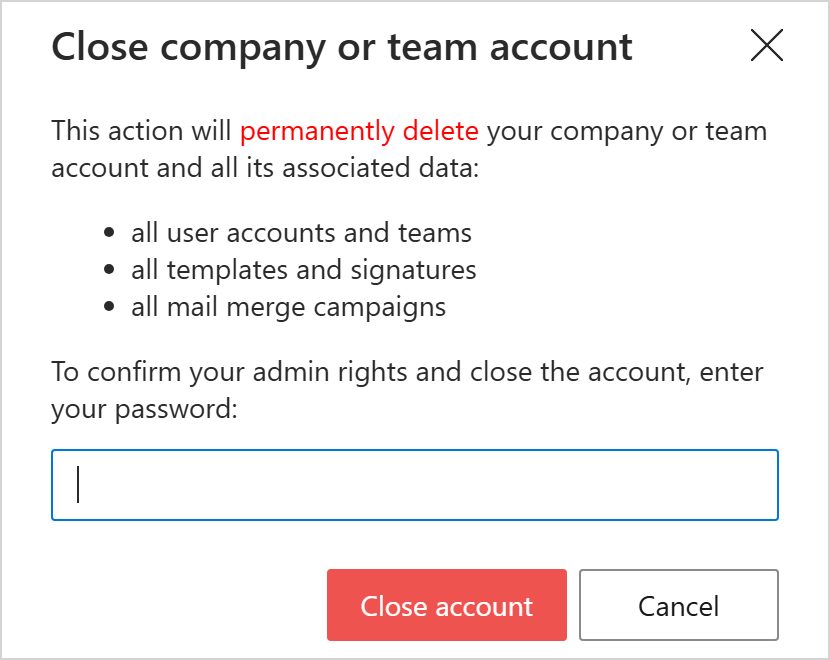
Task: Click the cross icon above the warning text
Action: [767, 45]
